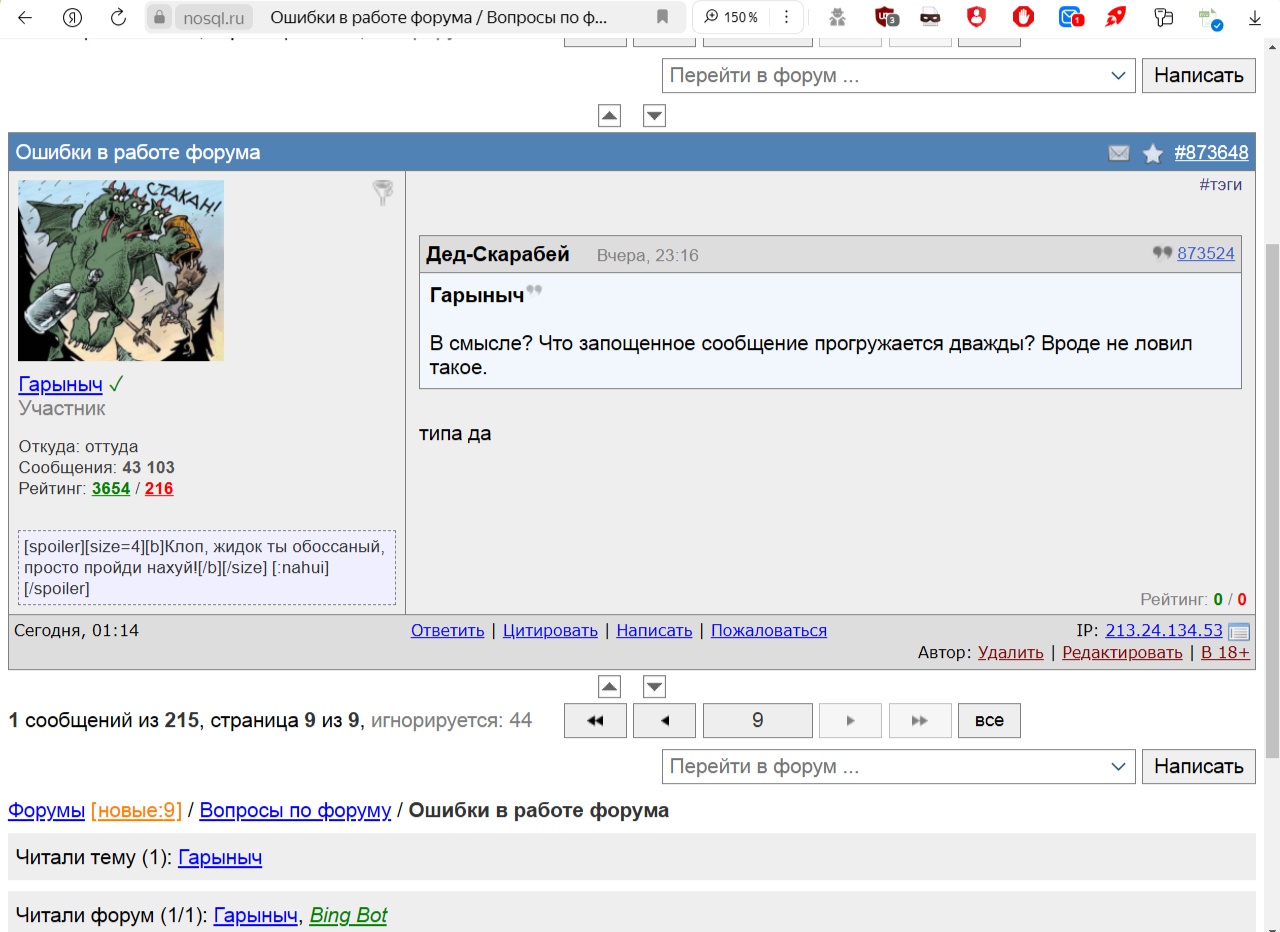
Task: Open the spy-figure extension icon
Action: [837, 17]
